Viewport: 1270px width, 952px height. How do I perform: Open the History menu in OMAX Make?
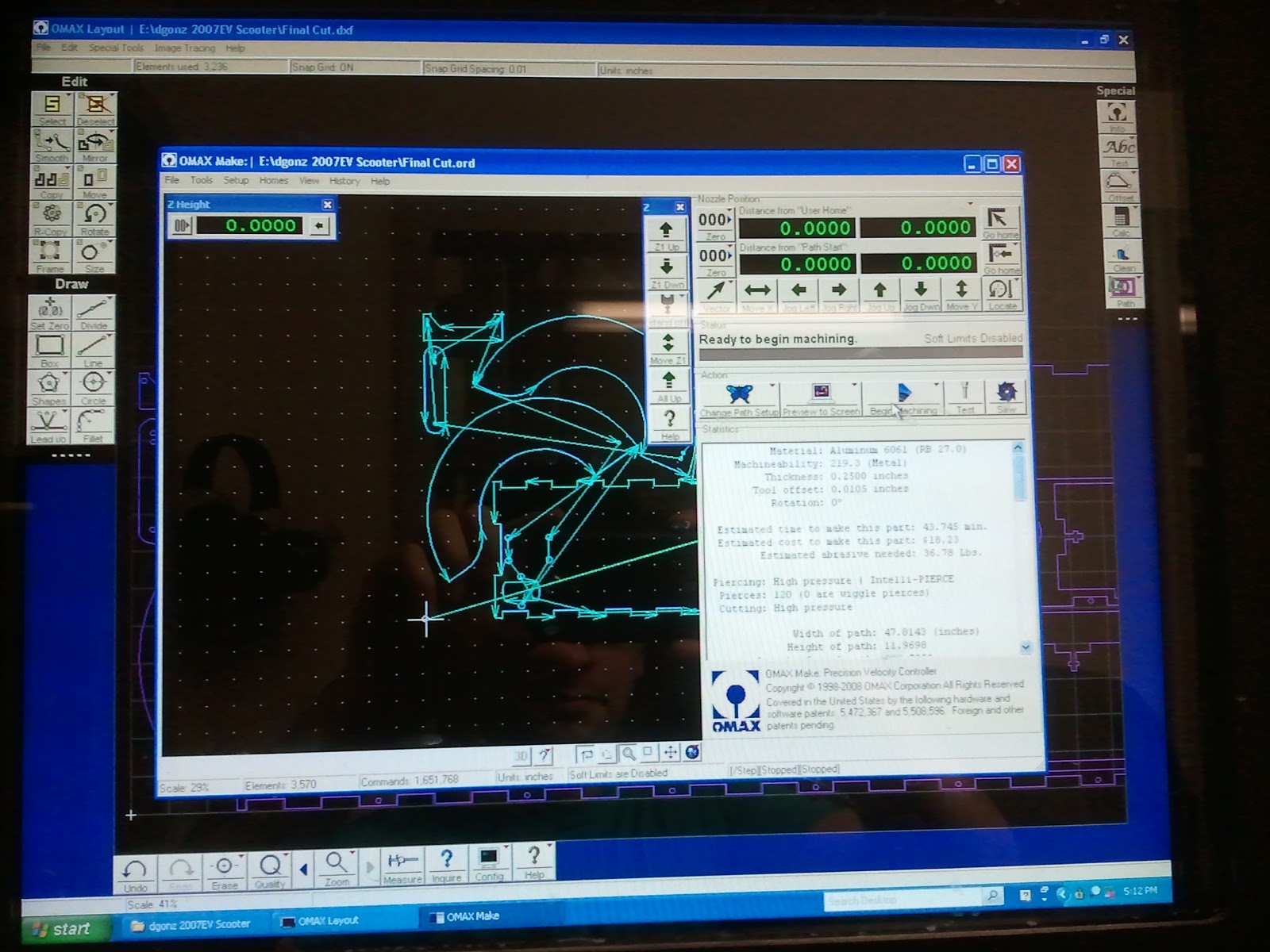coord(344,181)
